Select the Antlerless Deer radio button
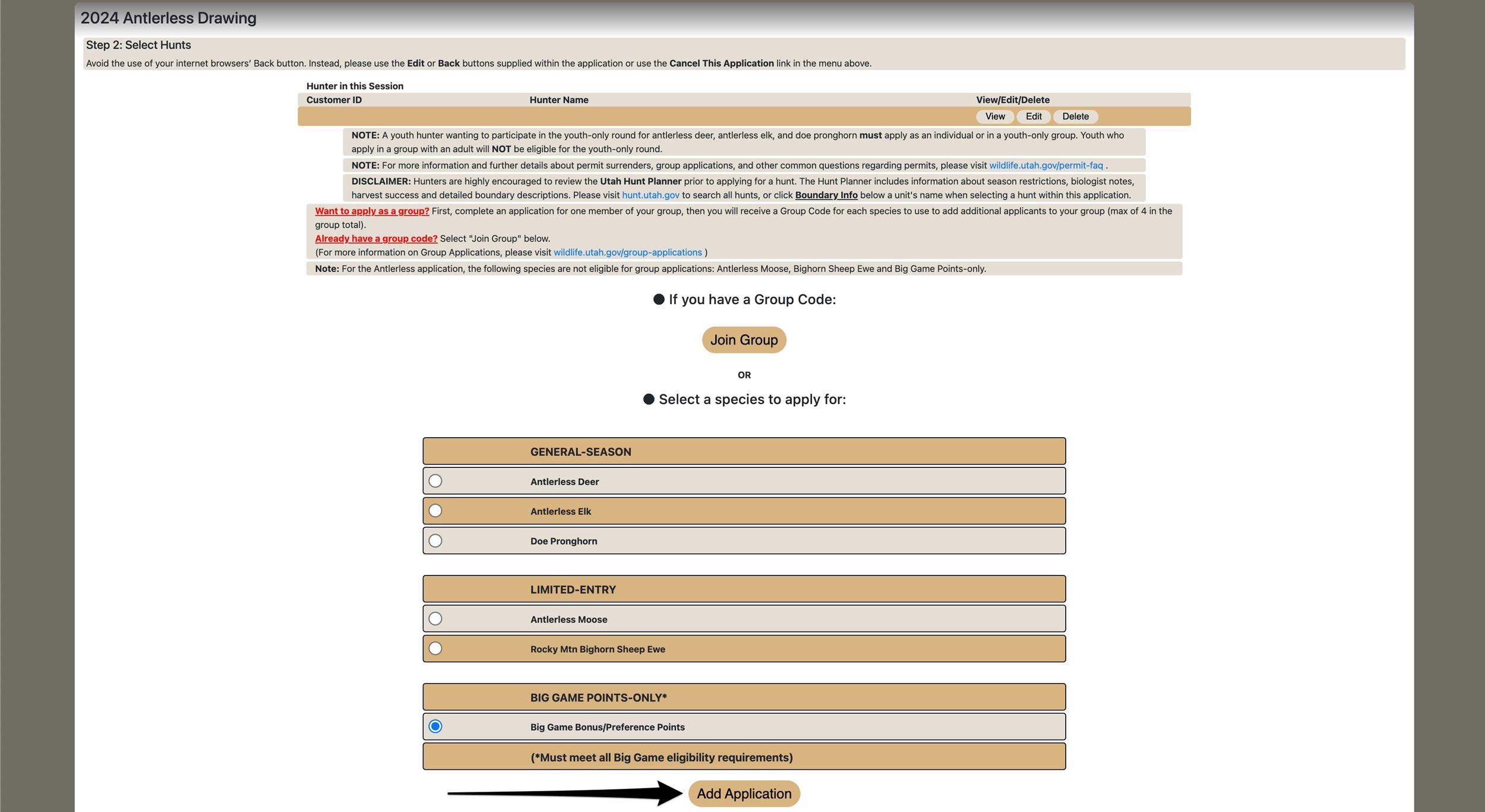The width and height of the screenshot is (1485, 812). (435, 481)
